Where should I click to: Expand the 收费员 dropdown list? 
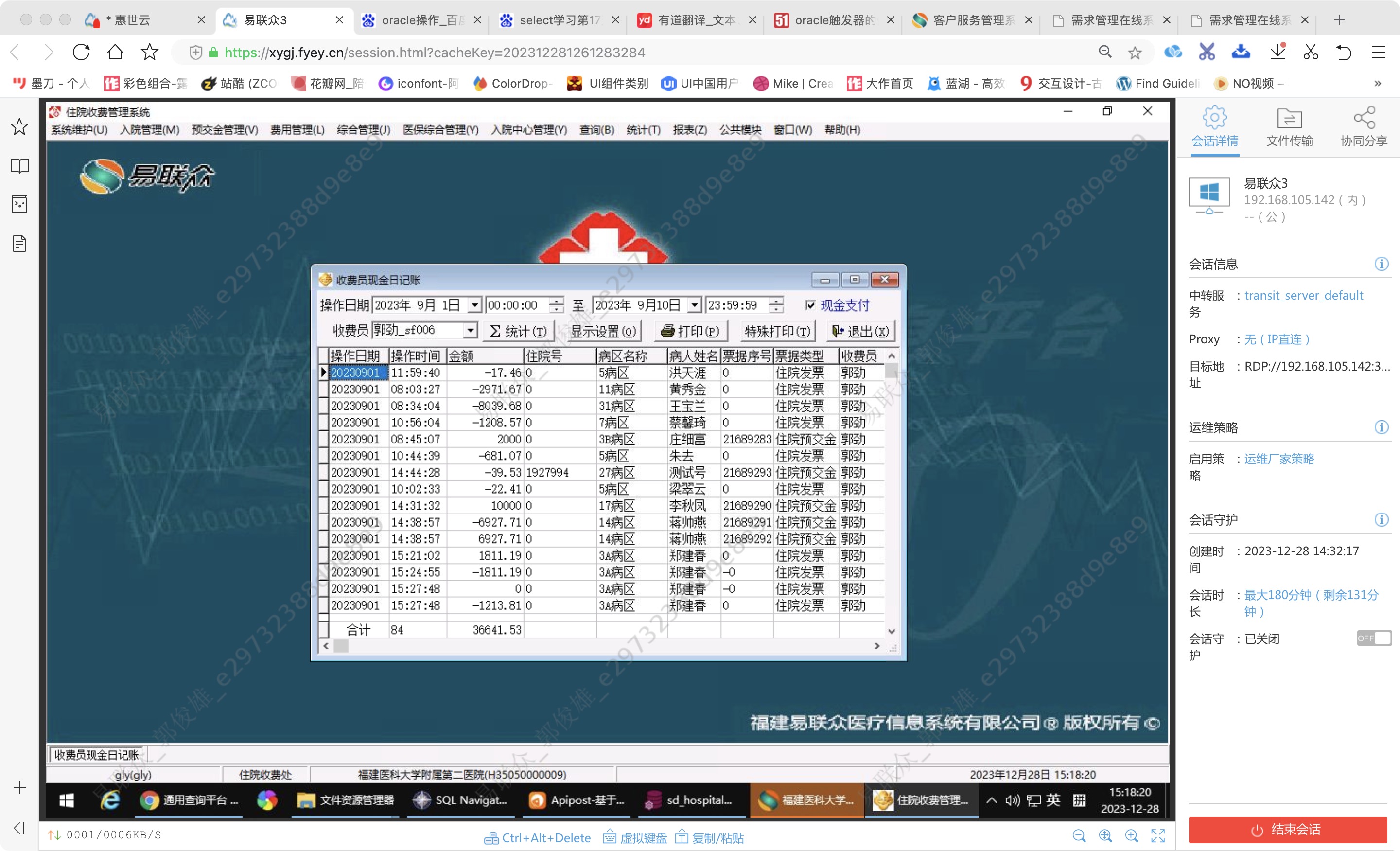[470, 330]
